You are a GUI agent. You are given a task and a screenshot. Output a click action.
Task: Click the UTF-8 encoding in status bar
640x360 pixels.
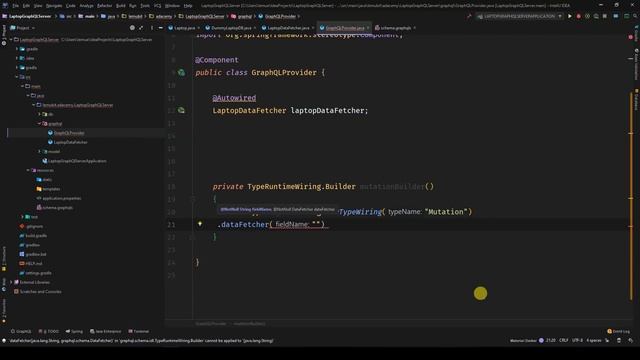pyautogui.click(x=577, y=340)
